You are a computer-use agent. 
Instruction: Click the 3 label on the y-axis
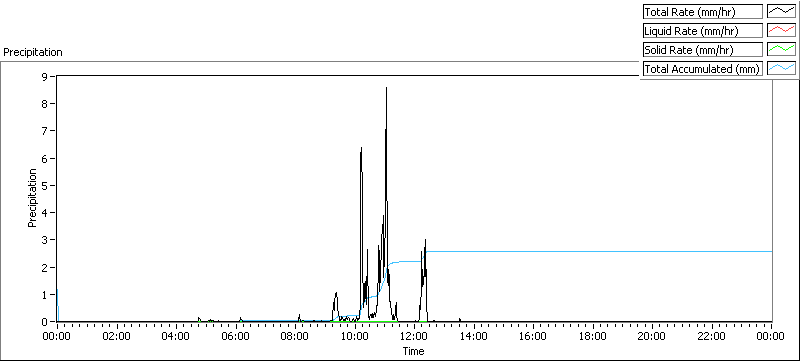45,240
